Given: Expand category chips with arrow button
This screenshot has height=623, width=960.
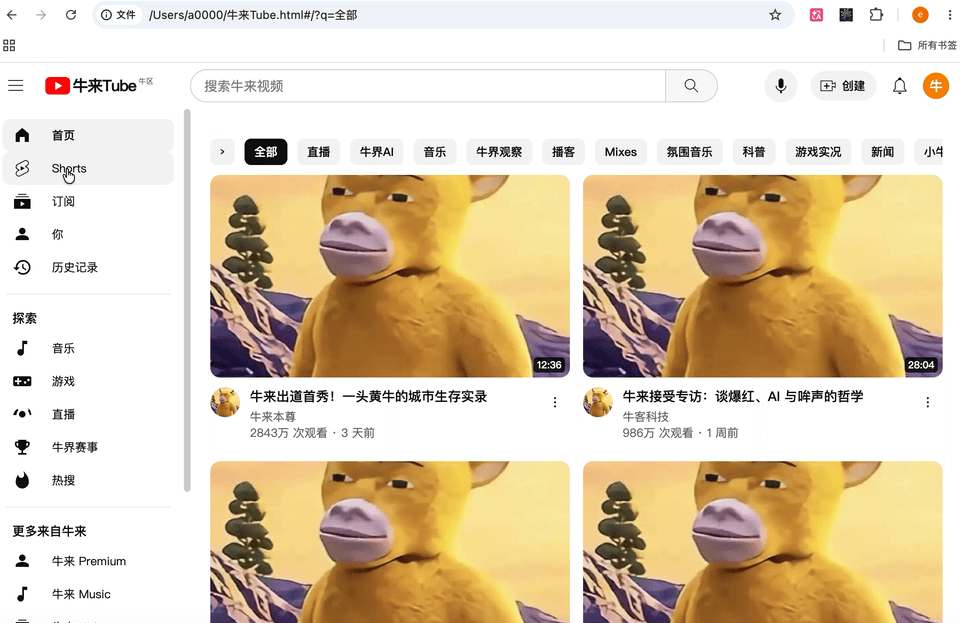Looking at the screenshot, I should point(222,152).
